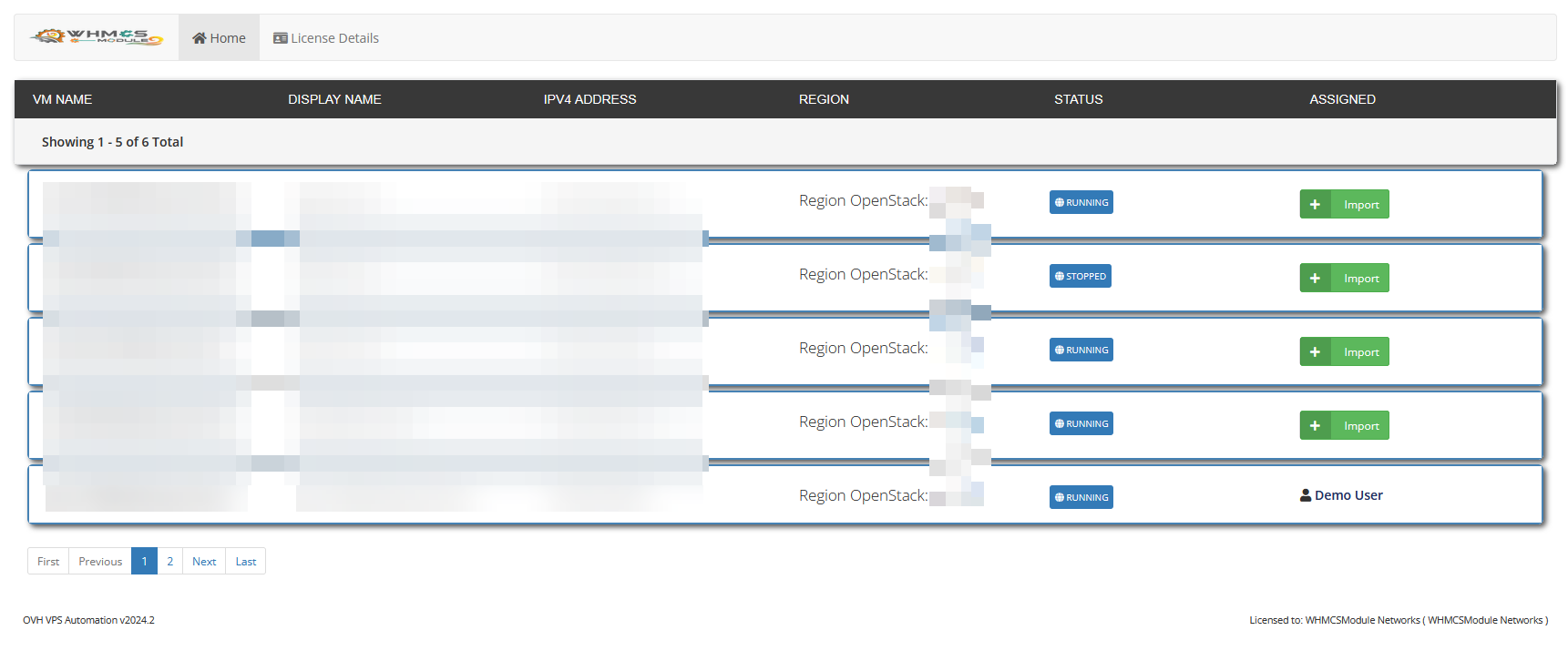The width and height of the screenshot is (1568, 671).
Task: Click the Import button in third row
Action: click(x=1344, y=351)
